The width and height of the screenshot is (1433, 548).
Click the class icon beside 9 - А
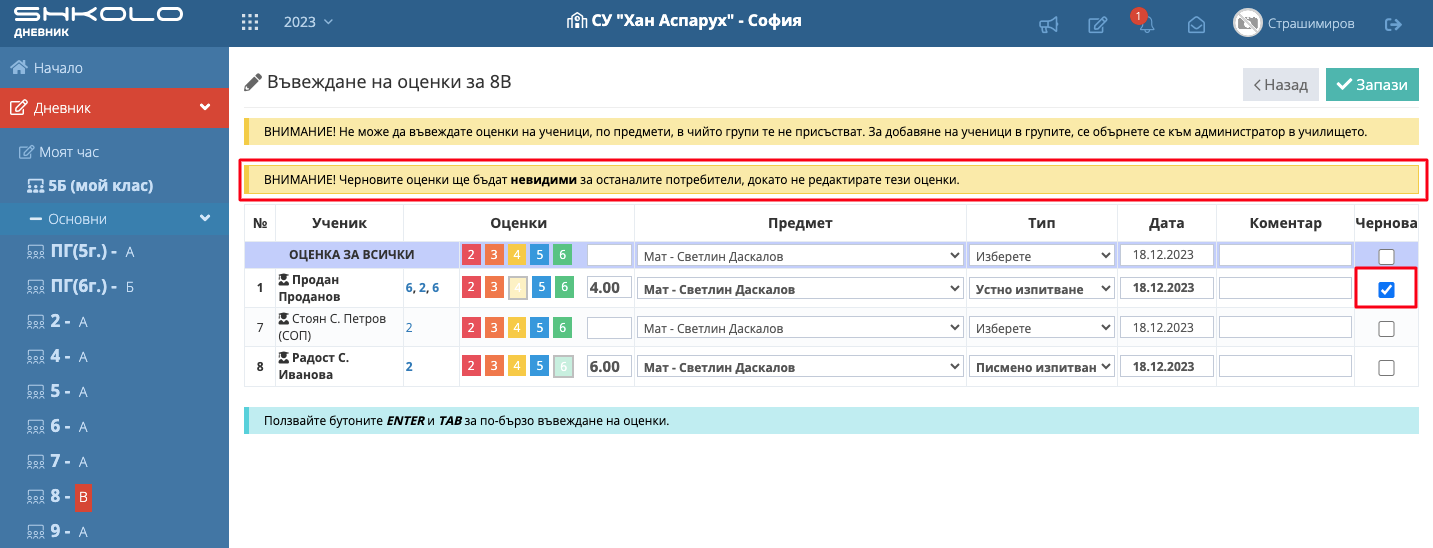point(35,532)
